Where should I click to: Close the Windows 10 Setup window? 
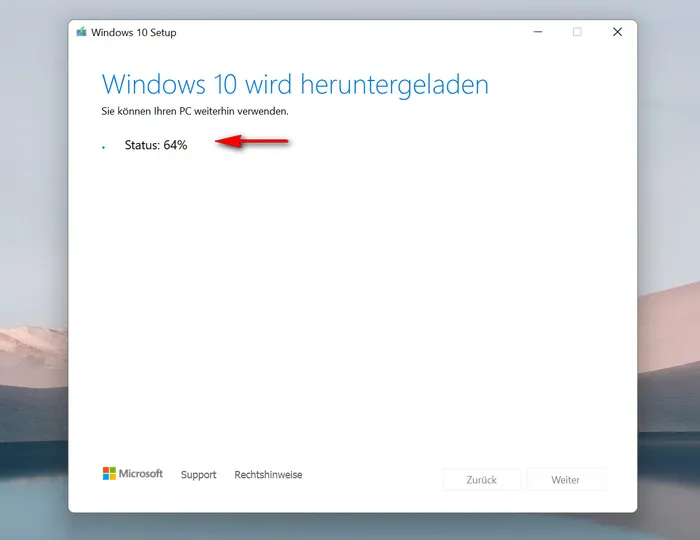point(617,32)
